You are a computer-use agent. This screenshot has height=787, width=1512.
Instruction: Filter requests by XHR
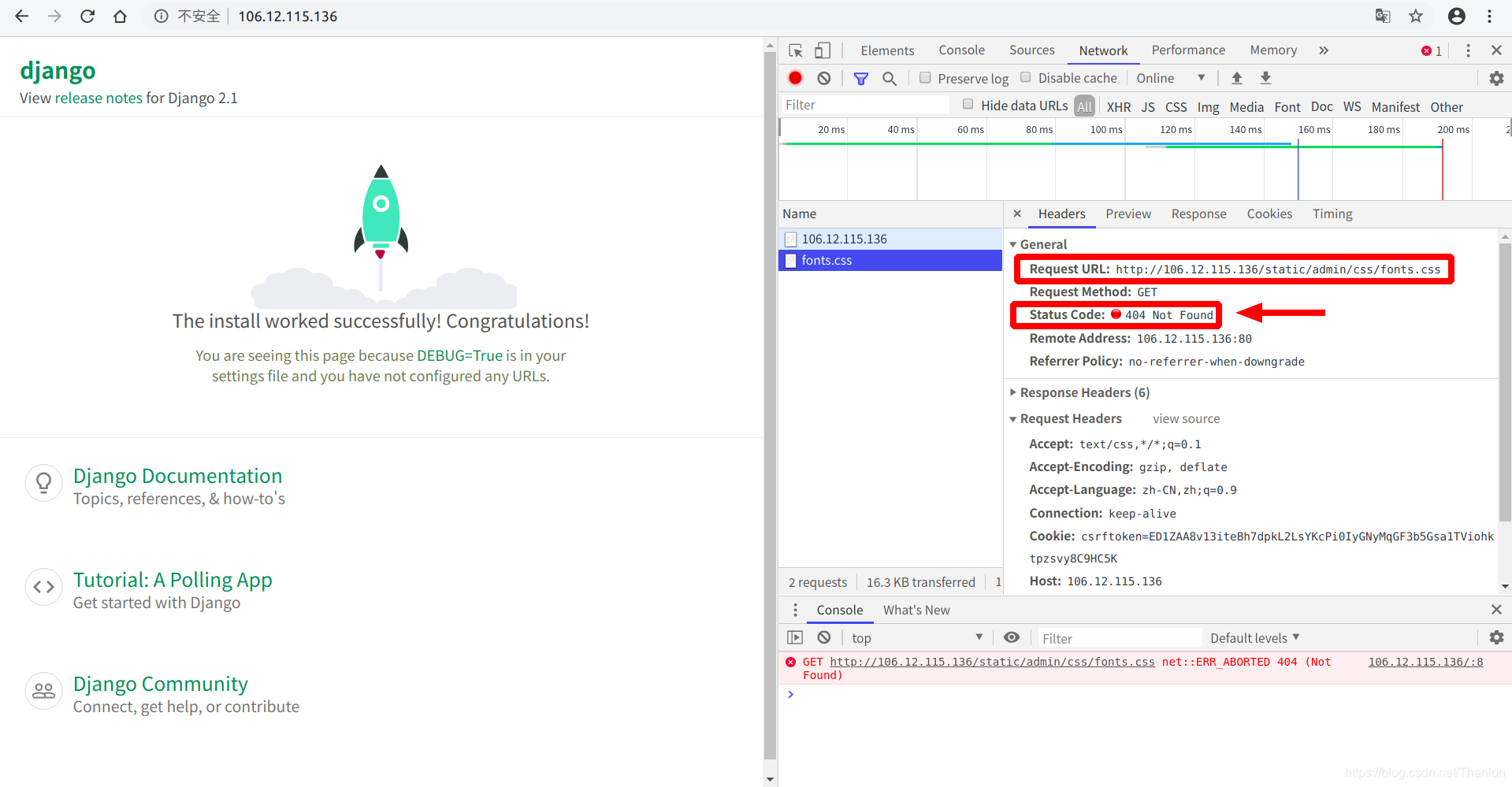1119,106
